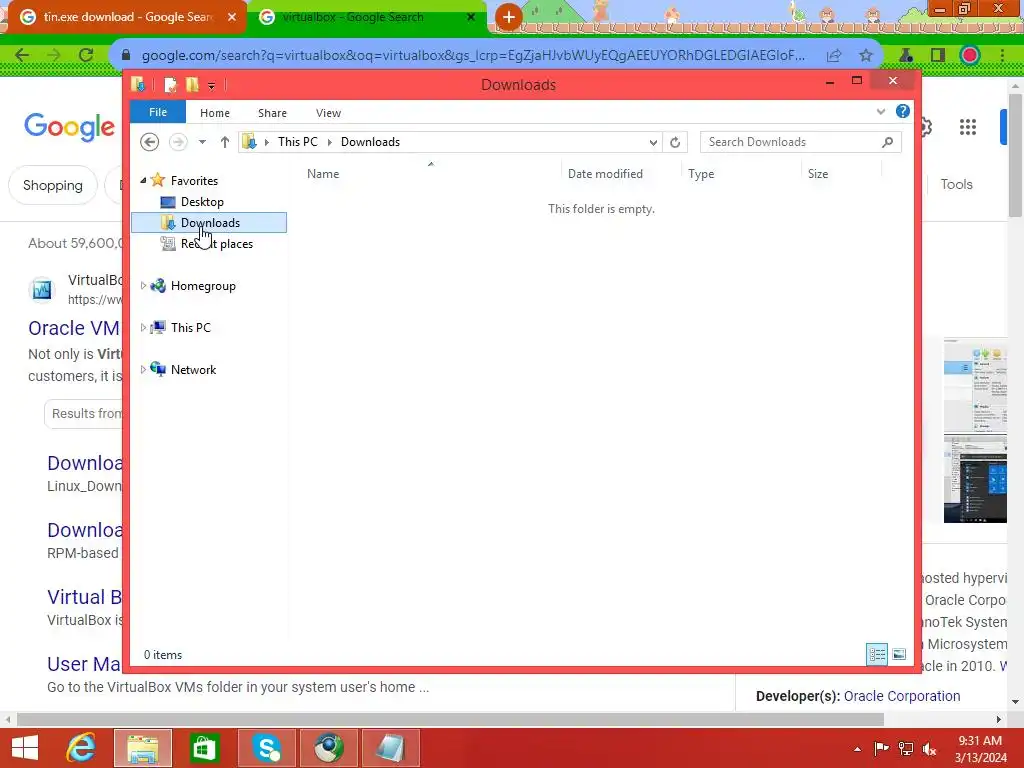Open the Windows Start button
Screen dimensions: 1024x768
25,748
